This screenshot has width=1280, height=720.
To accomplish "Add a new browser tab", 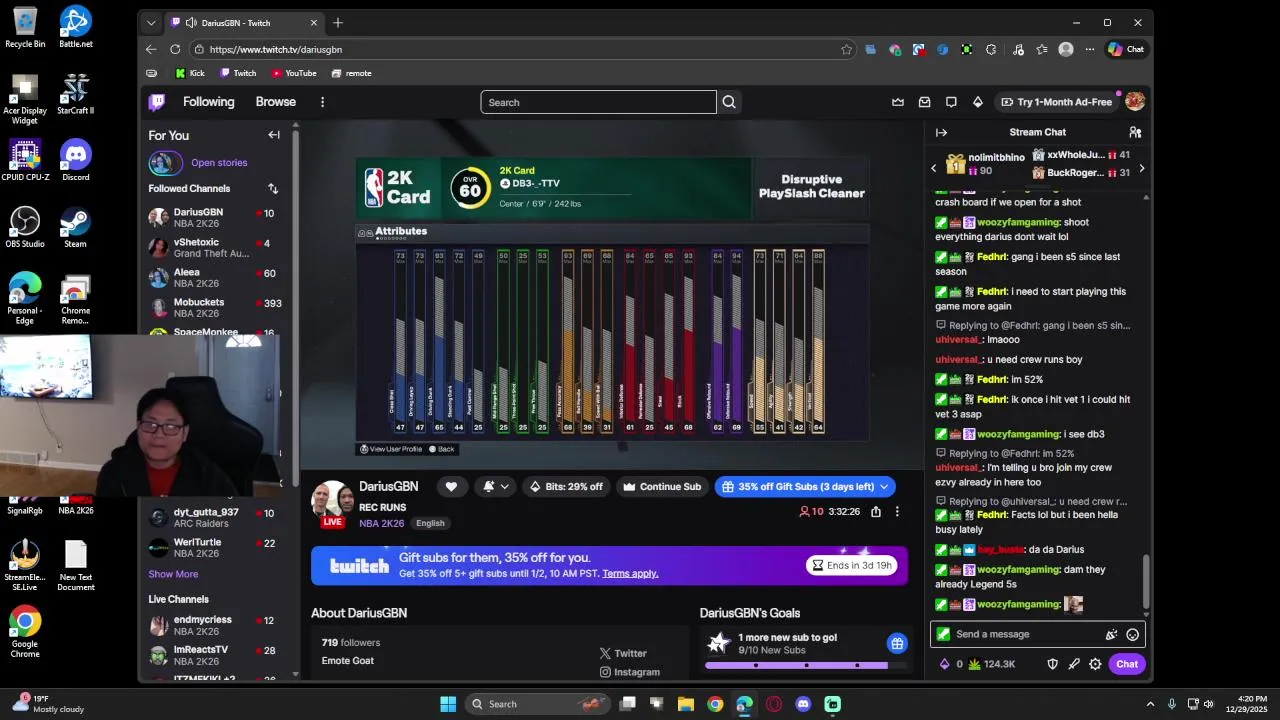I will click(338, 22).
